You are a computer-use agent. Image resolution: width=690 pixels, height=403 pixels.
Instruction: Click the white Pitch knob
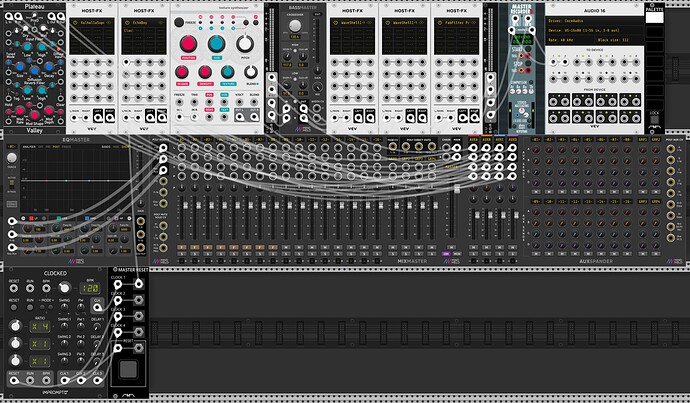click(244, 45)
